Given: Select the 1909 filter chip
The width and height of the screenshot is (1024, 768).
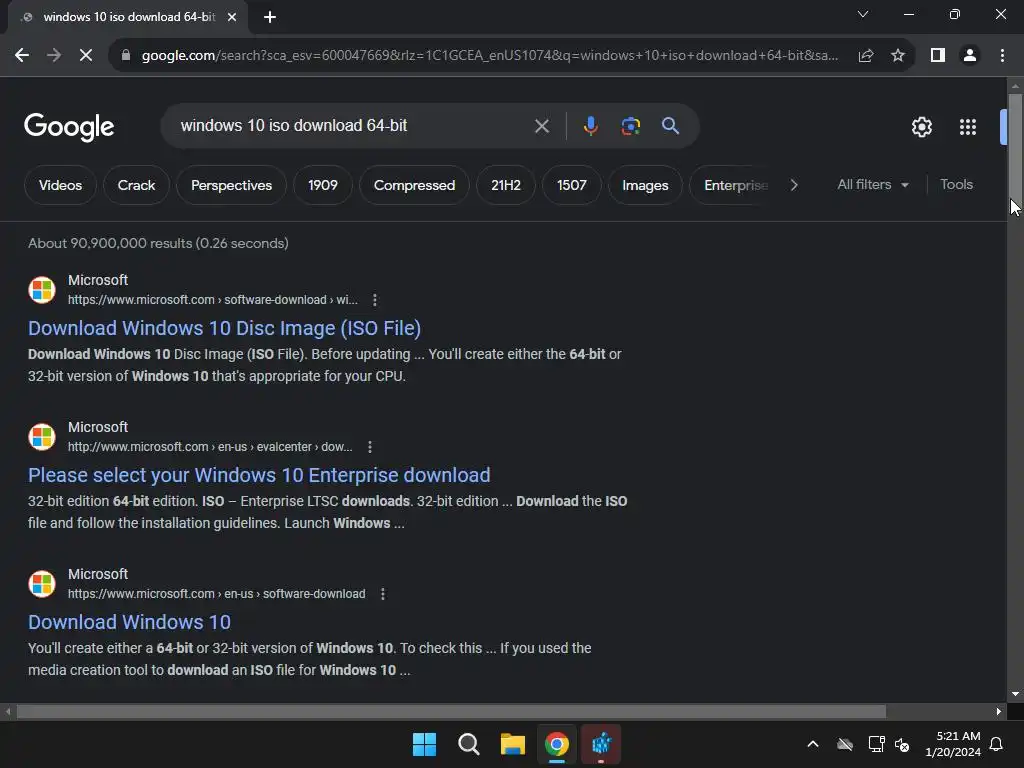Looking at the screenshot, I should pyautogui.click(x=323, y=185).
